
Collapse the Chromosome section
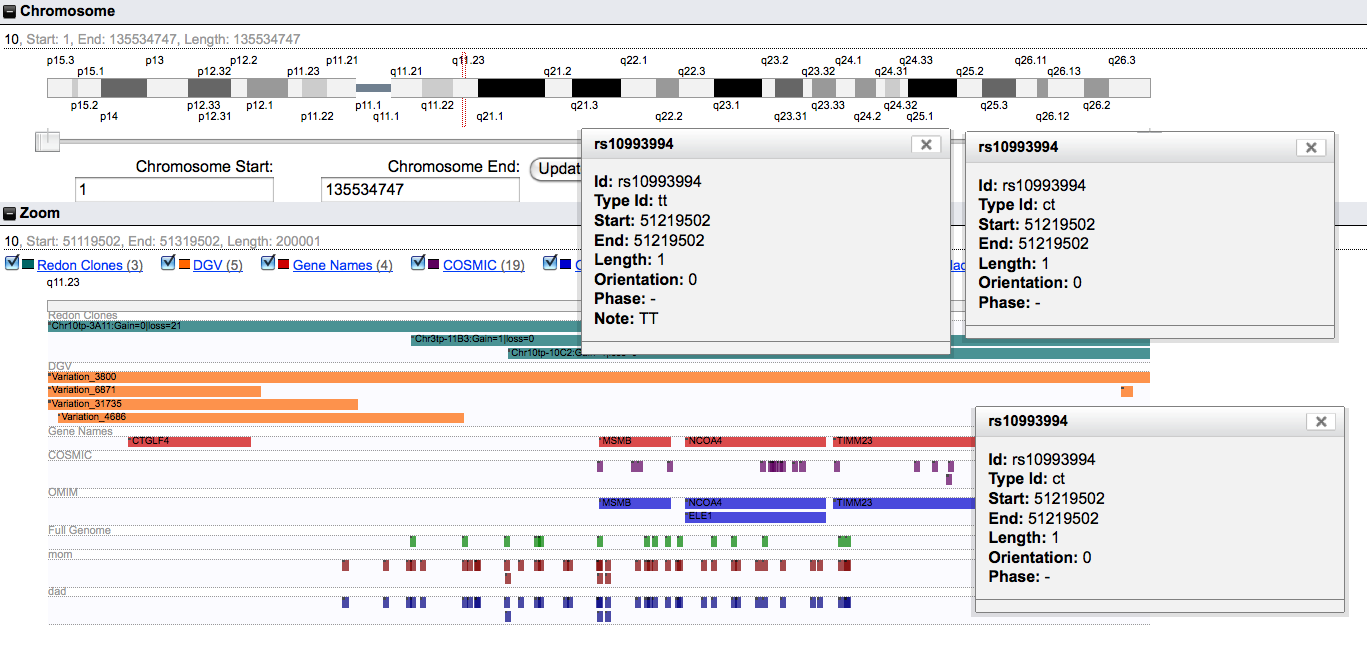click(10, 12)
